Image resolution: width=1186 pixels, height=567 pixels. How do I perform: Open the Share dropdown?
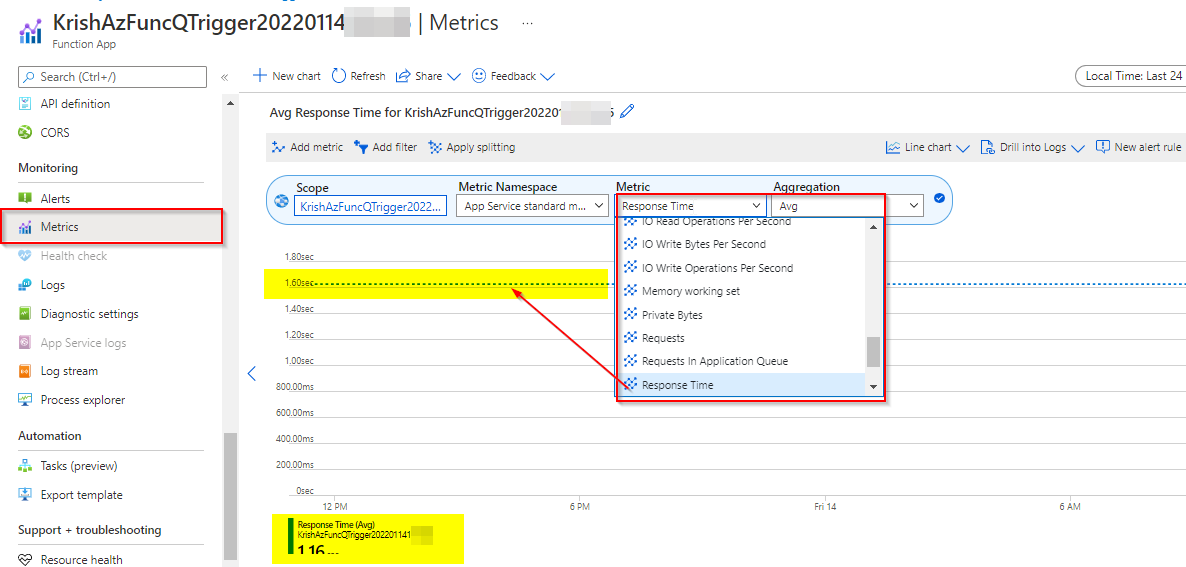[428, 76]
